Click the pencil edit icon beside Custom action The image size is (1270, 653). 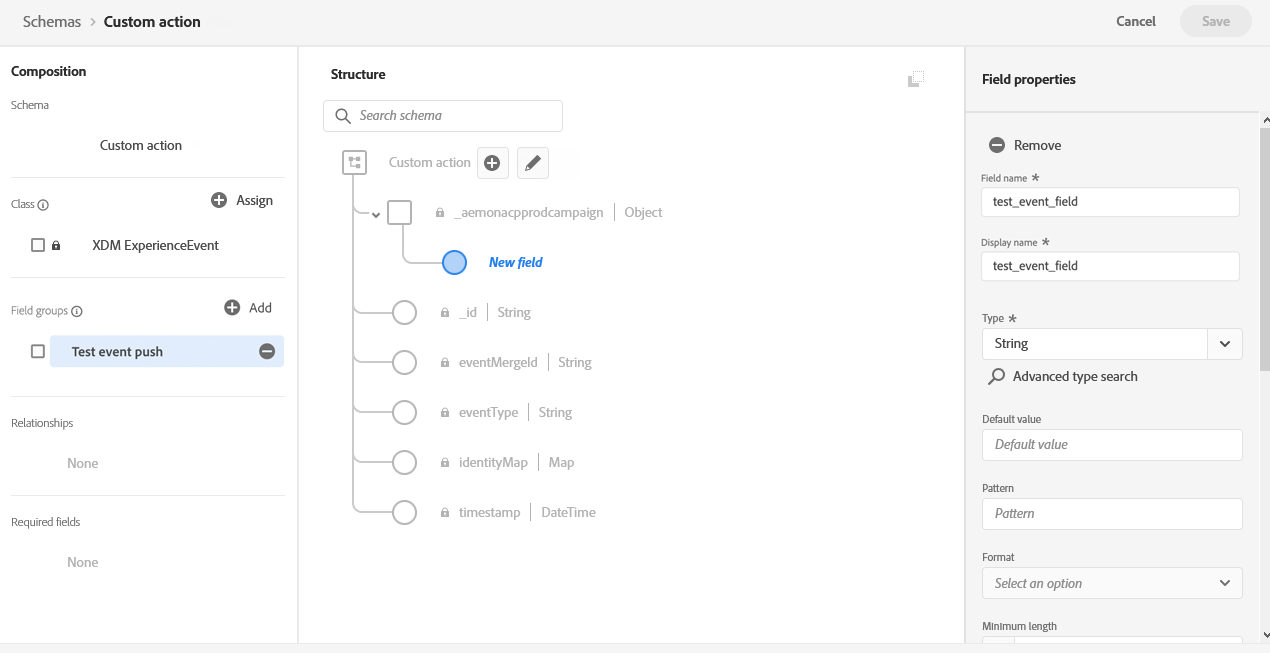[x=533, y=162]
